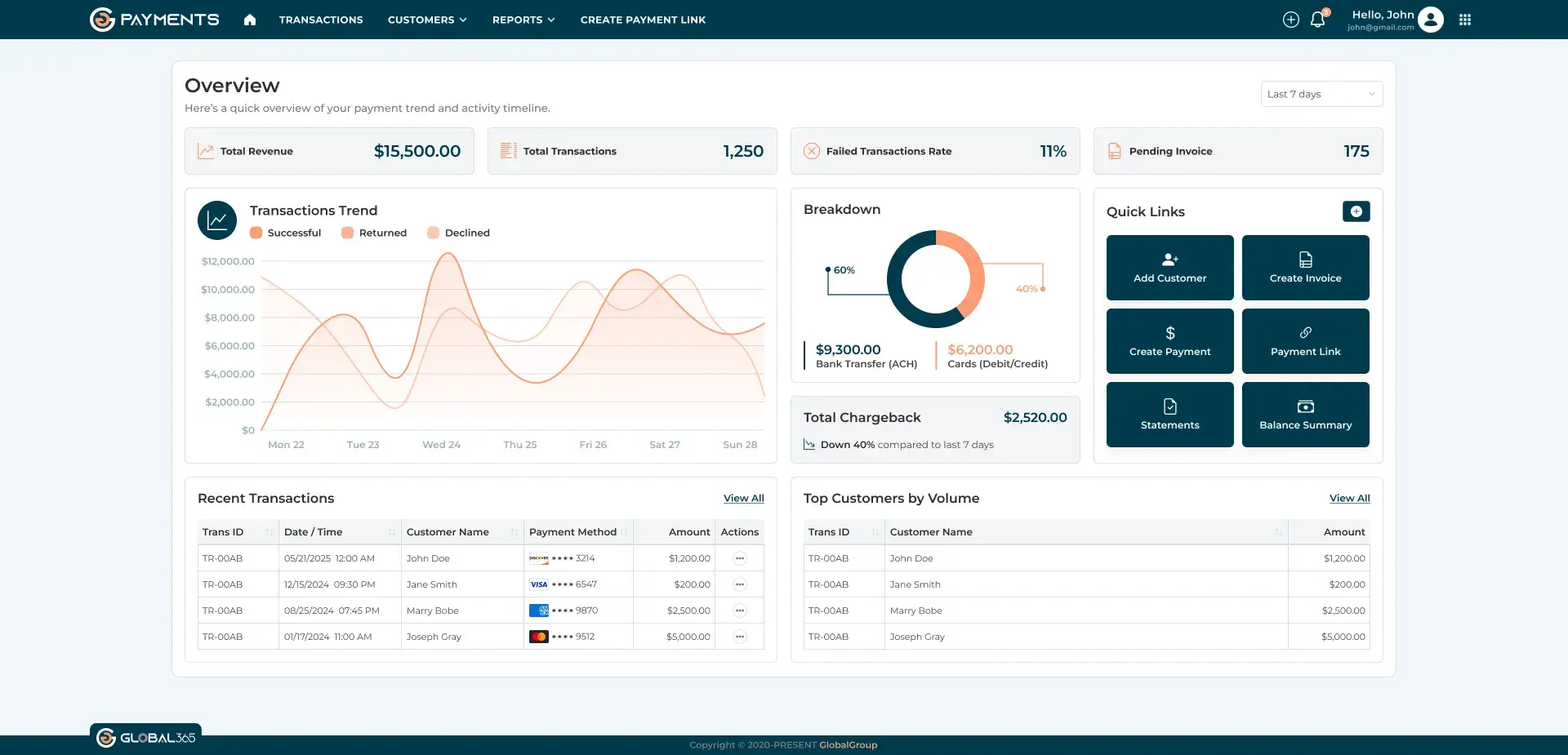Open the Transactions menu item

(x=321, y=20)
